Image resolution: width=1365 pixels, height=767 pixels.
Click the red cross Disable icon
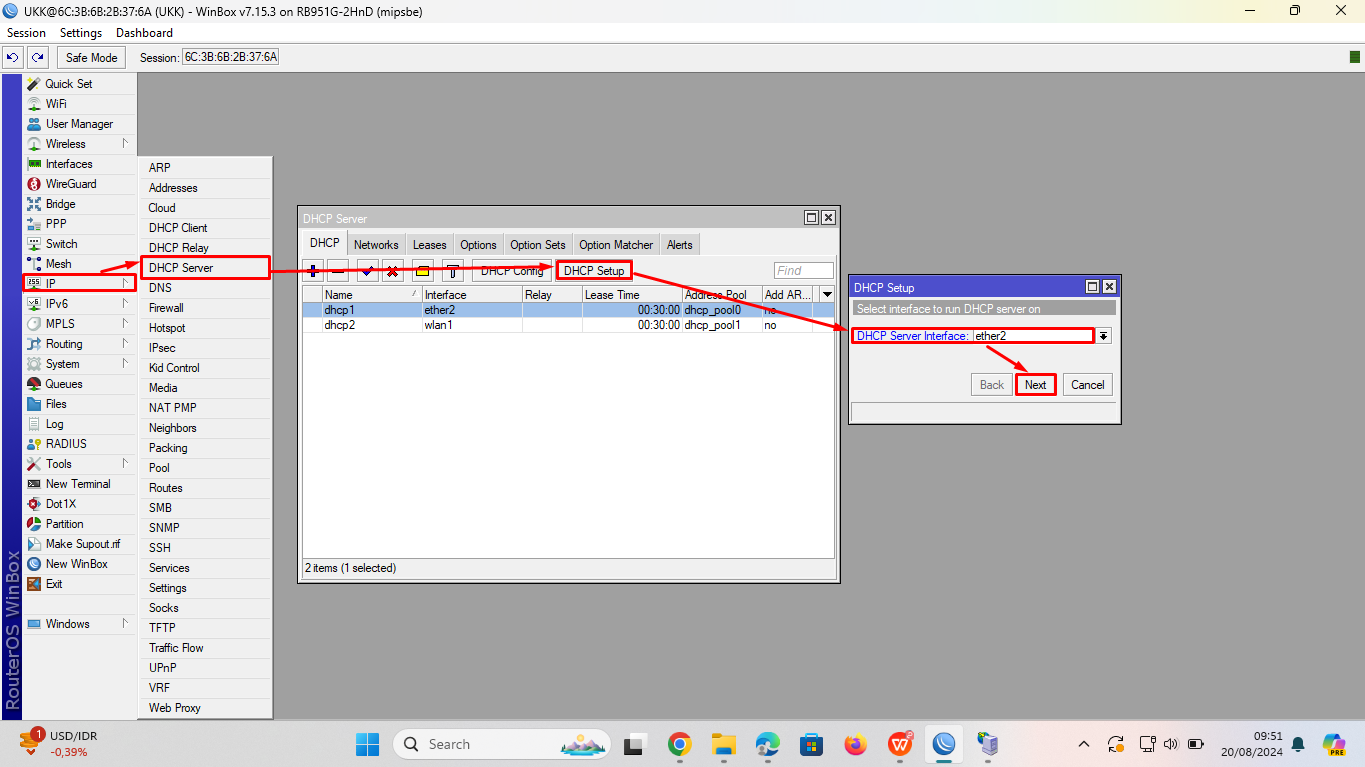tap(392, 271)
